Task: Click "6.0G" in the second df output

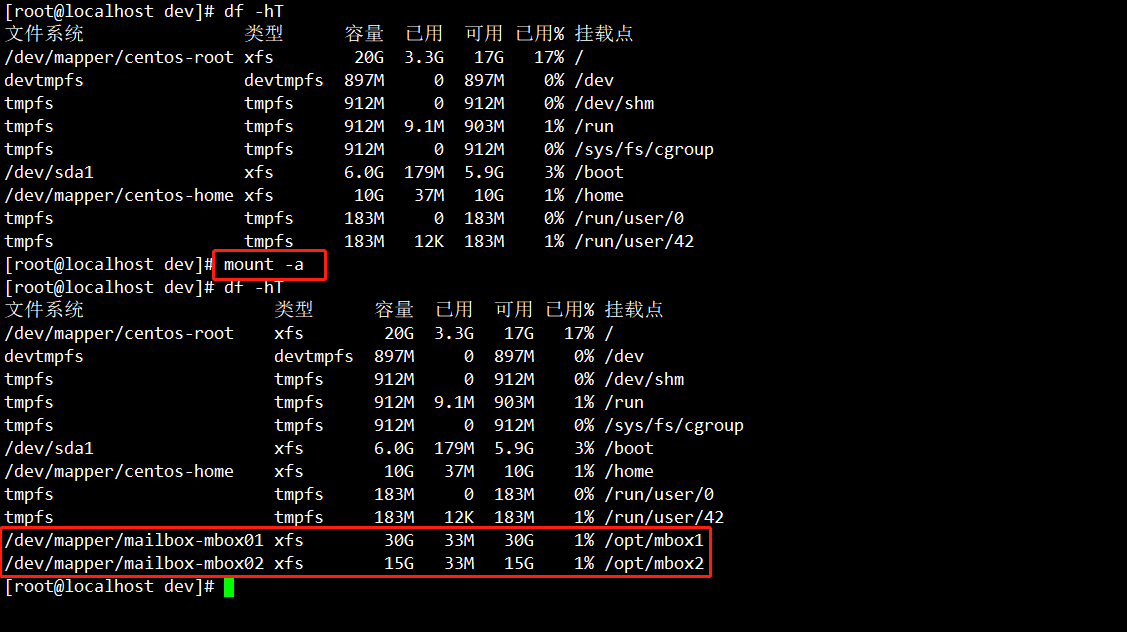Action: (x=393, y=449)
